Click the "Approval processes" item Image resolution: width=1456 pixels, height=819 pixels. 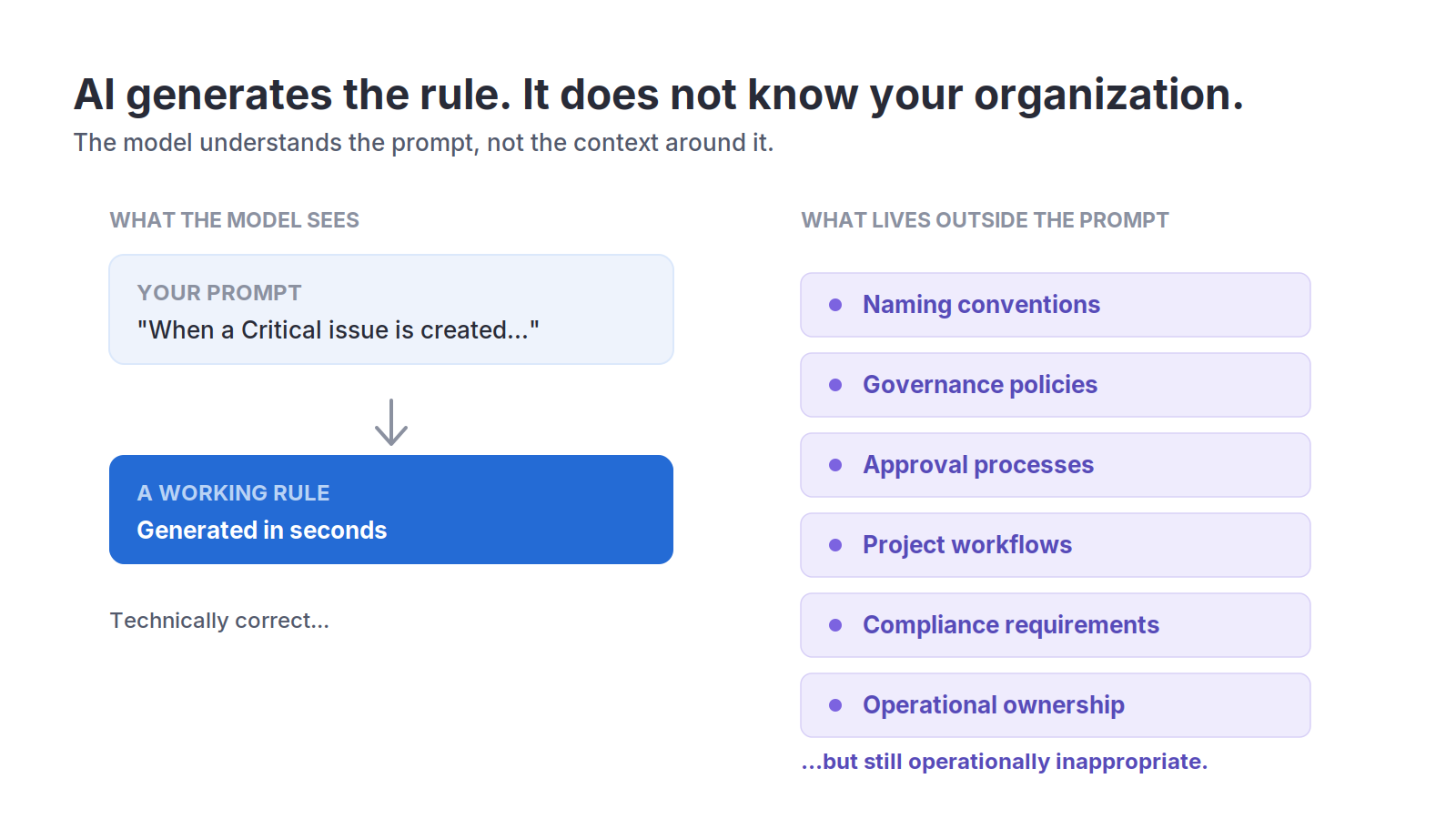point(1056,465)
